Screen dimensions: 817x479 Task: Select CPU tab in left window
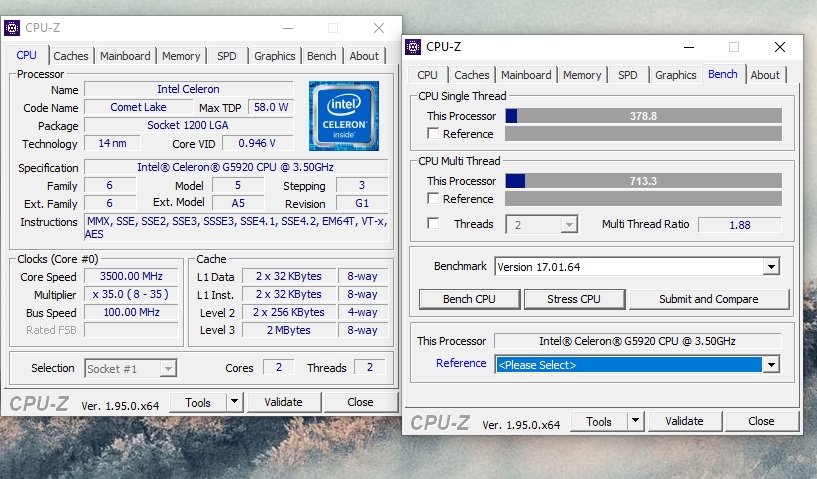click(x=27, y=55)
